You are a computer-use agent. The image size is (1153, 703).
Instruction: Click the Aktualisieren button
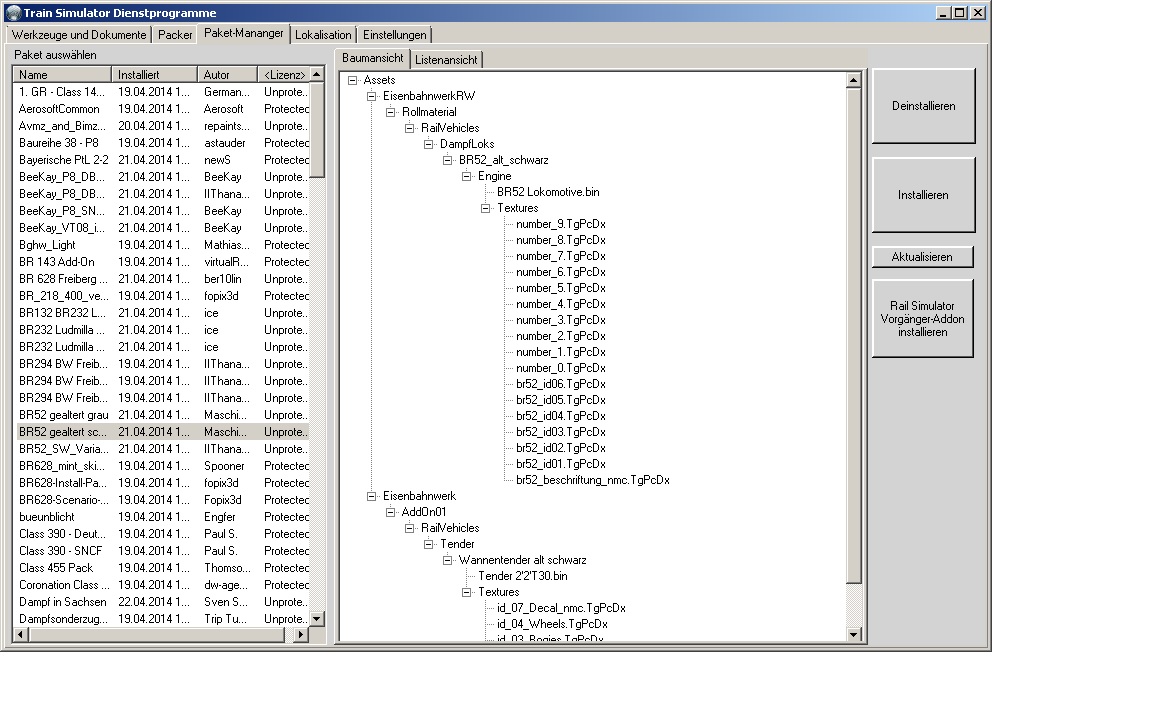point(922,257)
